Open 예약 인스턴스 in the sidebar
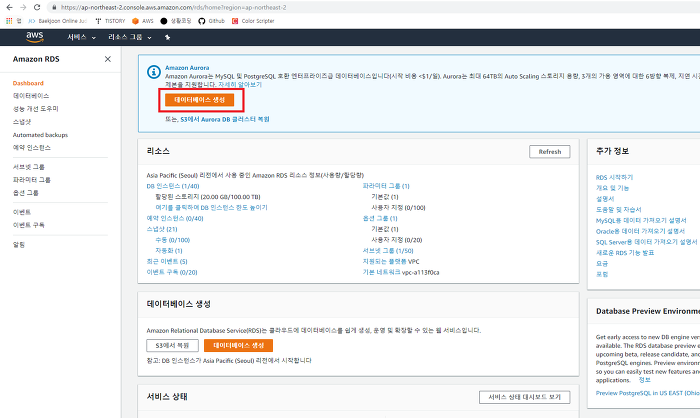 click(32, 148)
